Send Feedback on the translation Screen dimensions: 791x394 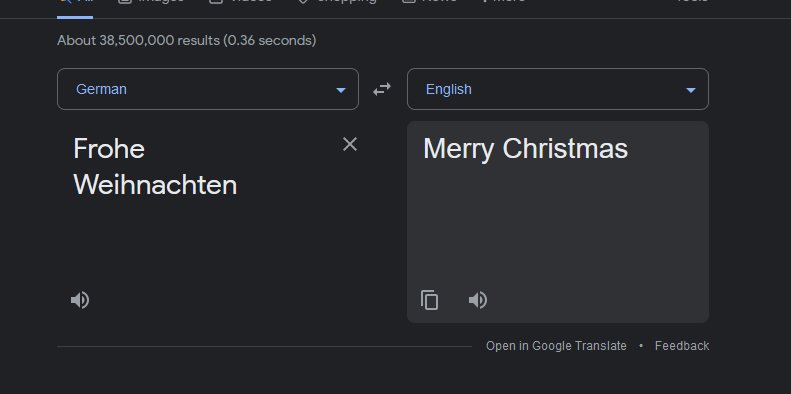coord(682,346)
